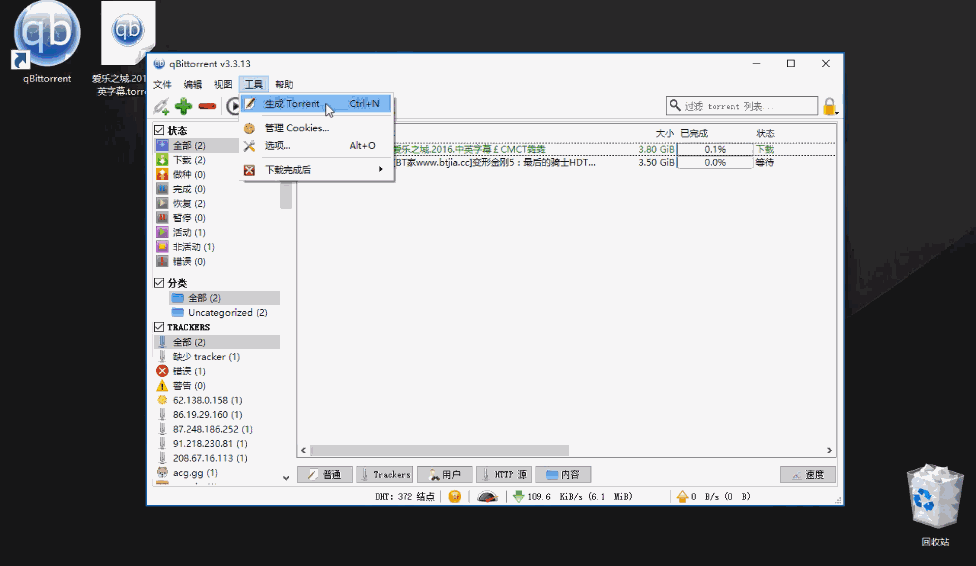Sort by the 已完成 column header
The width and height of the screenshot is (976, 566).
pyautogui.click(x=694, y=133)
